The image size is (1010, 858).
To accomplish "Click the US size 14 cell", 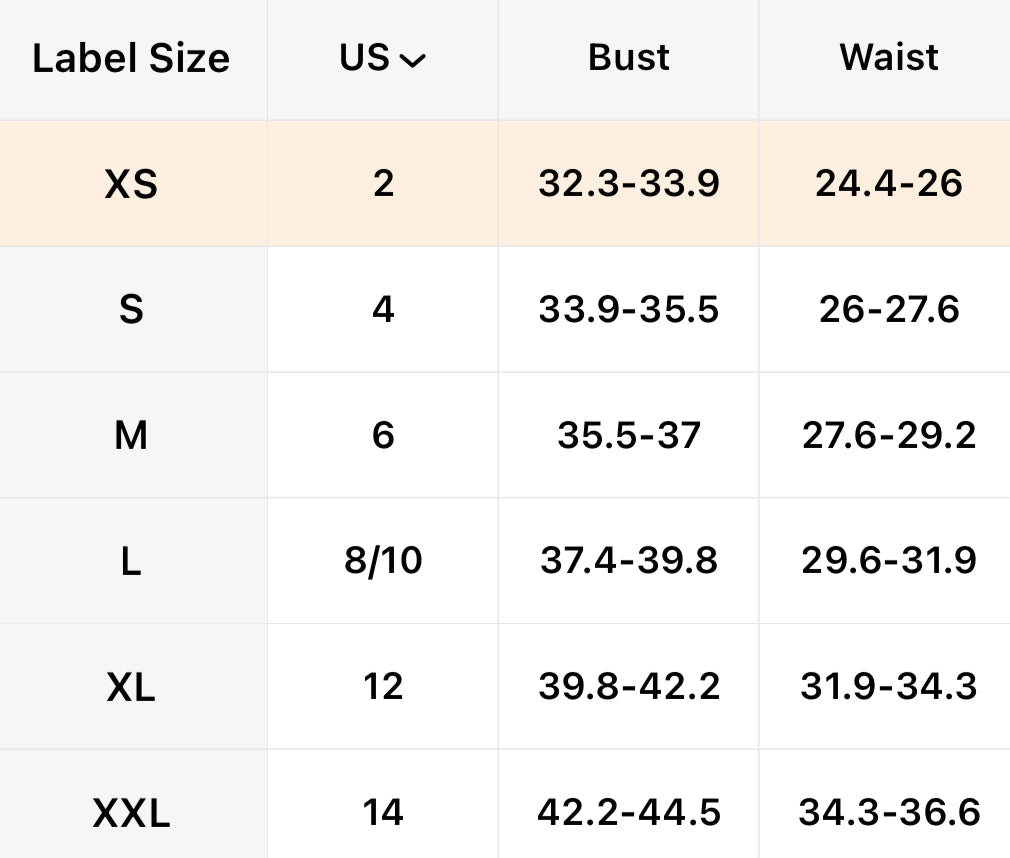I will click(x=383, y=813).
